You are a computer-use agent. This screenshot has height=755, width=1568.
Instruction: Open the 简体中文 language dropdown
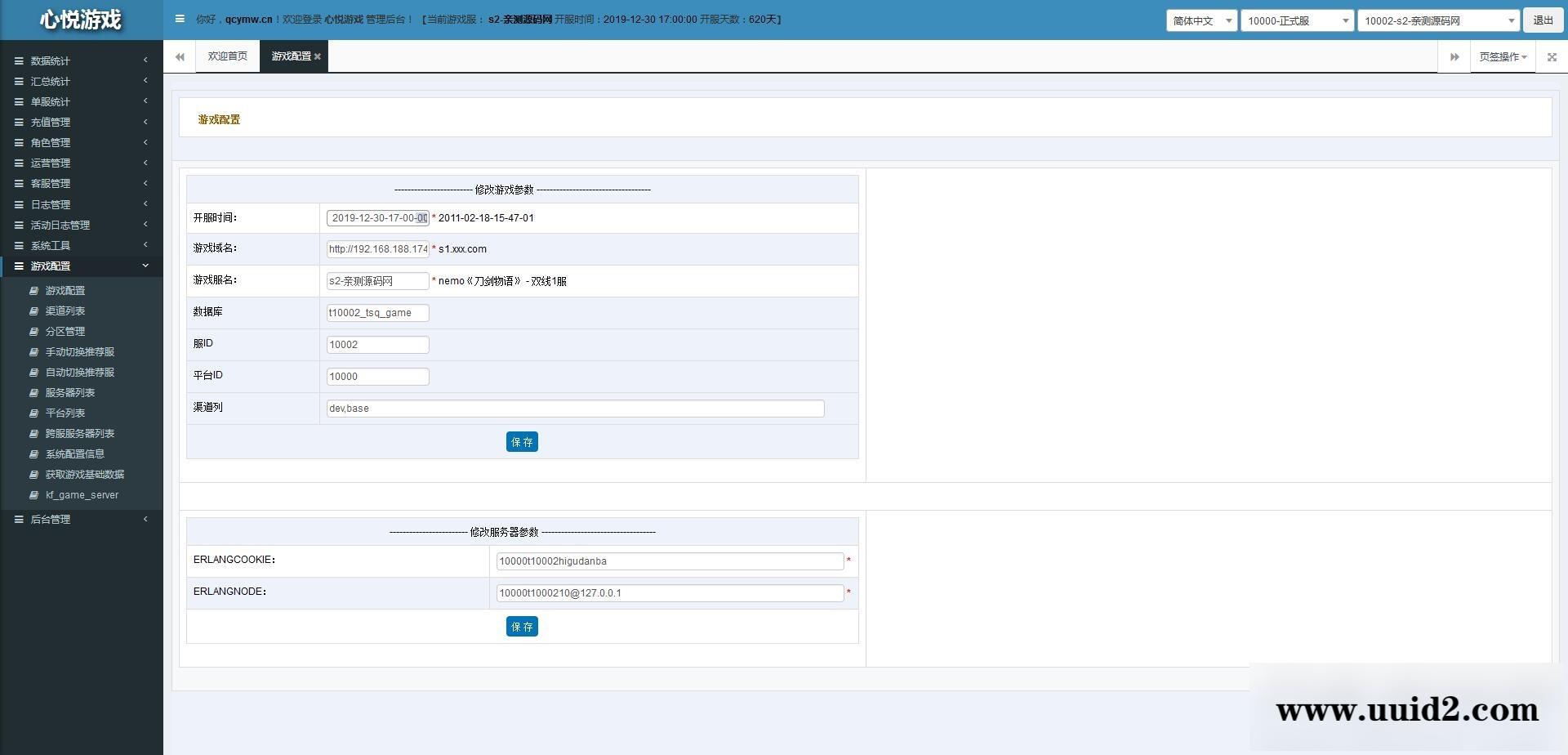pos(1200,20)
